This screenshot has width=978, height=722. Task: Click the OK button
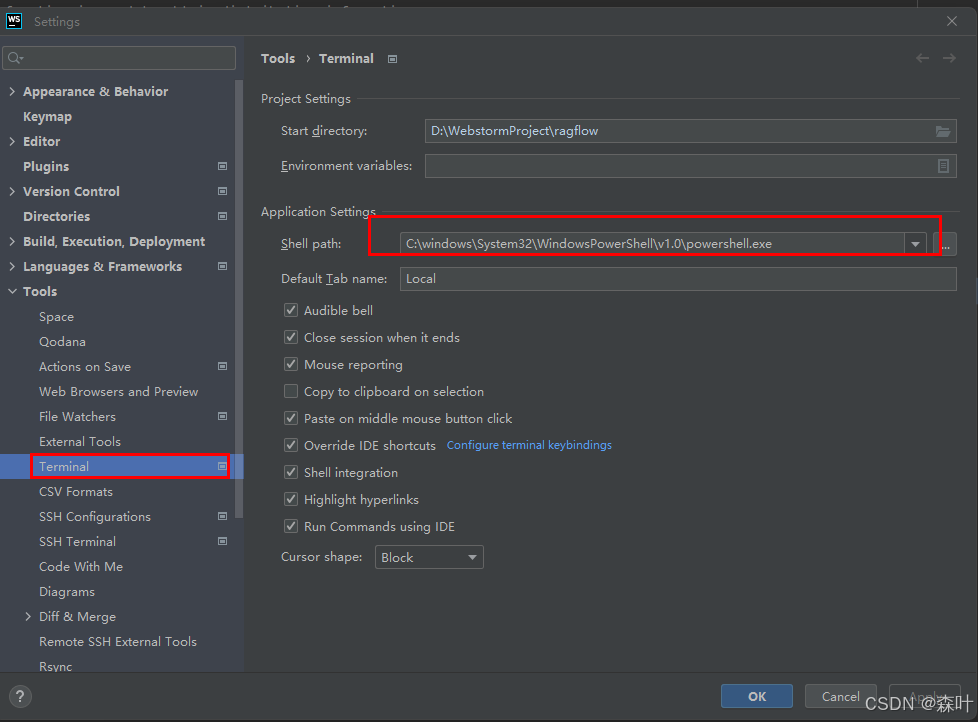tap(756, 696)
